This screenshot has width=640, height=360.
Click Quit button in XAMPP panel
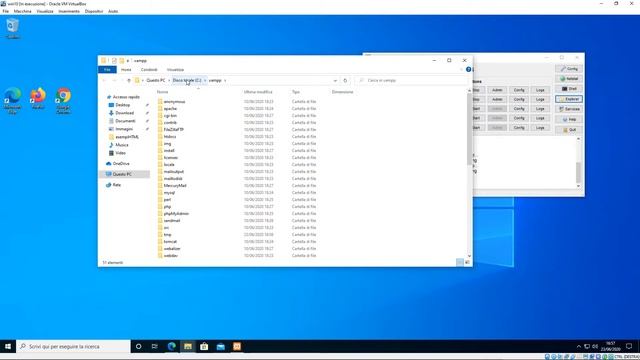click(x=569, y=130)
